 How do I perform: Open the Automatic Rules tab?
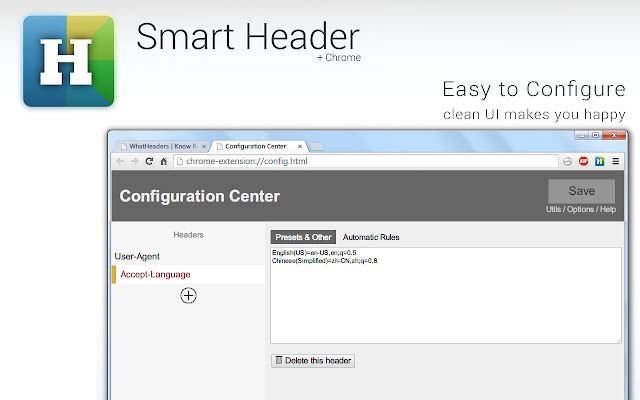click(371, 237)
